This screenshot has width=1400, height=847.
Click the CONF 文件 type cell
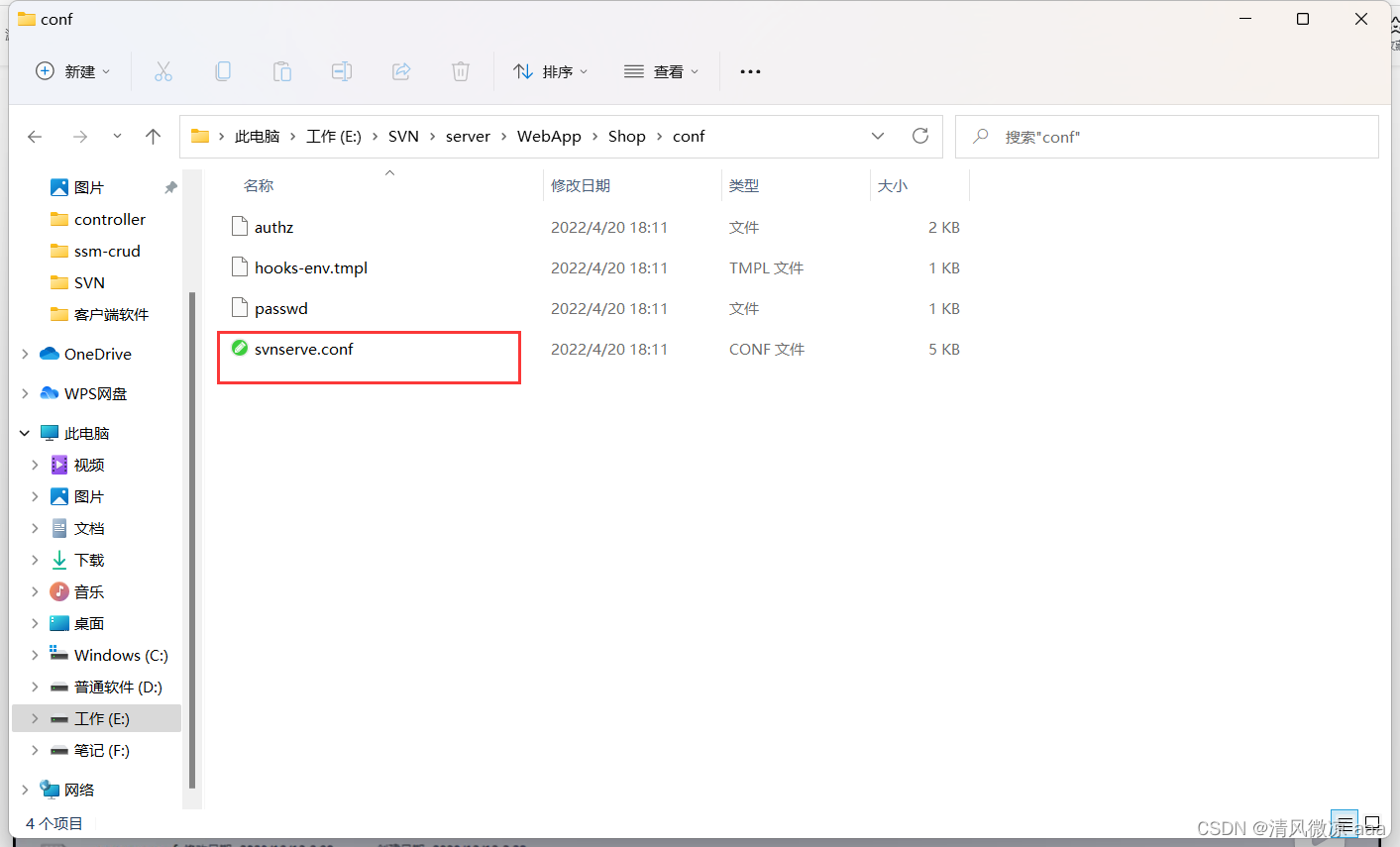coord(767,349)
